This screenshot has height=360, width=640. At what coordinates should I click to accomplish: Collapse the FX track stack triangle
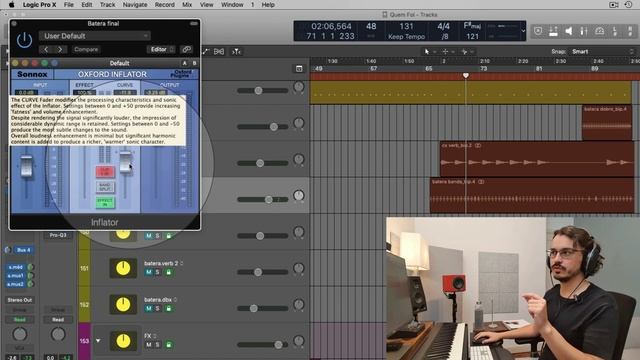98,340
